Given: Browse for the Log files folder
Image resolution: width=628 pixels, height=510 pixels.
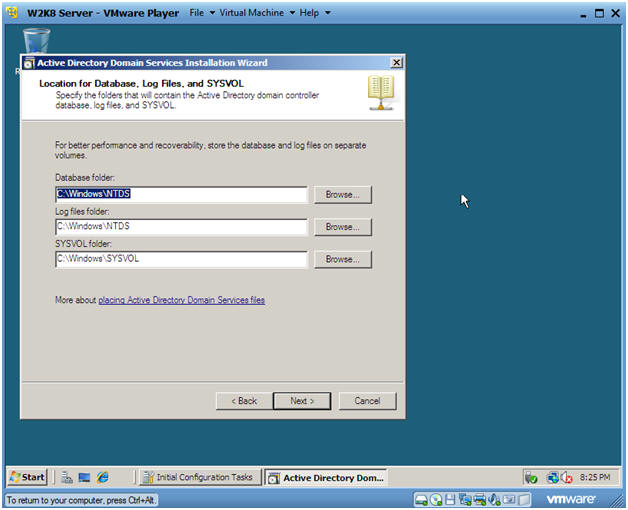Looking at the screenshot, I should coord(343,227).
